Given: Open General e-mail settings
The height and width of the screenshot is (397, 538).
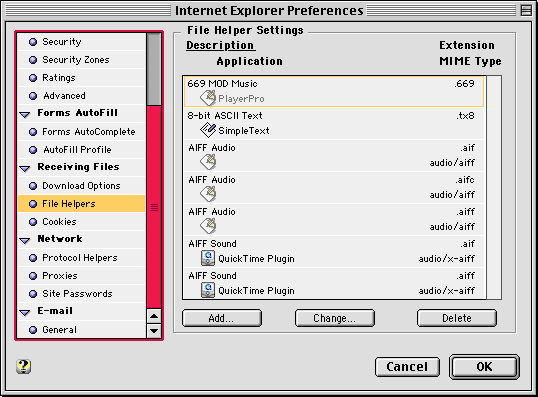Looking at the screenshot, I should tap(82, 330).
